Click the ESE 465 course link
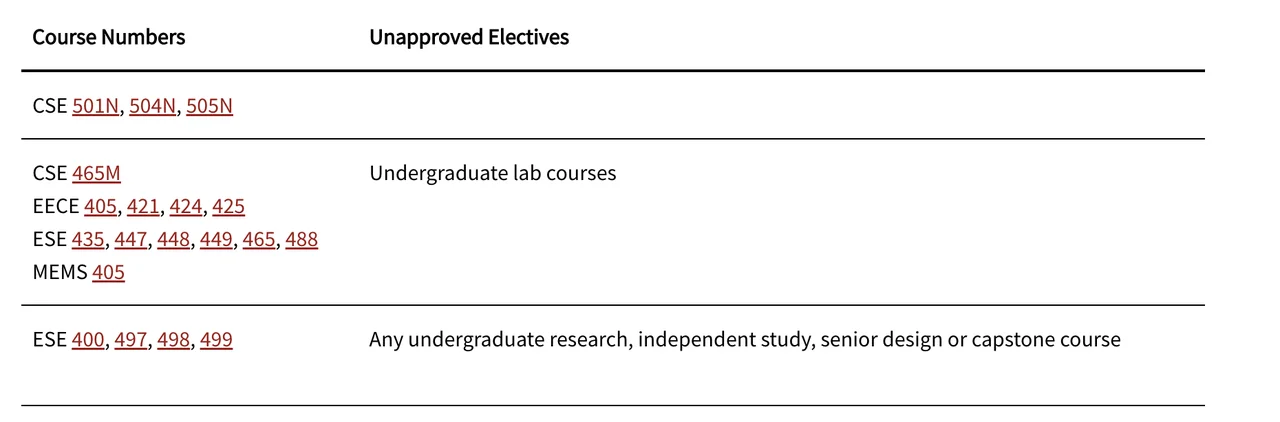This screenshot has height=422, width=1280. tap(259, 239)
